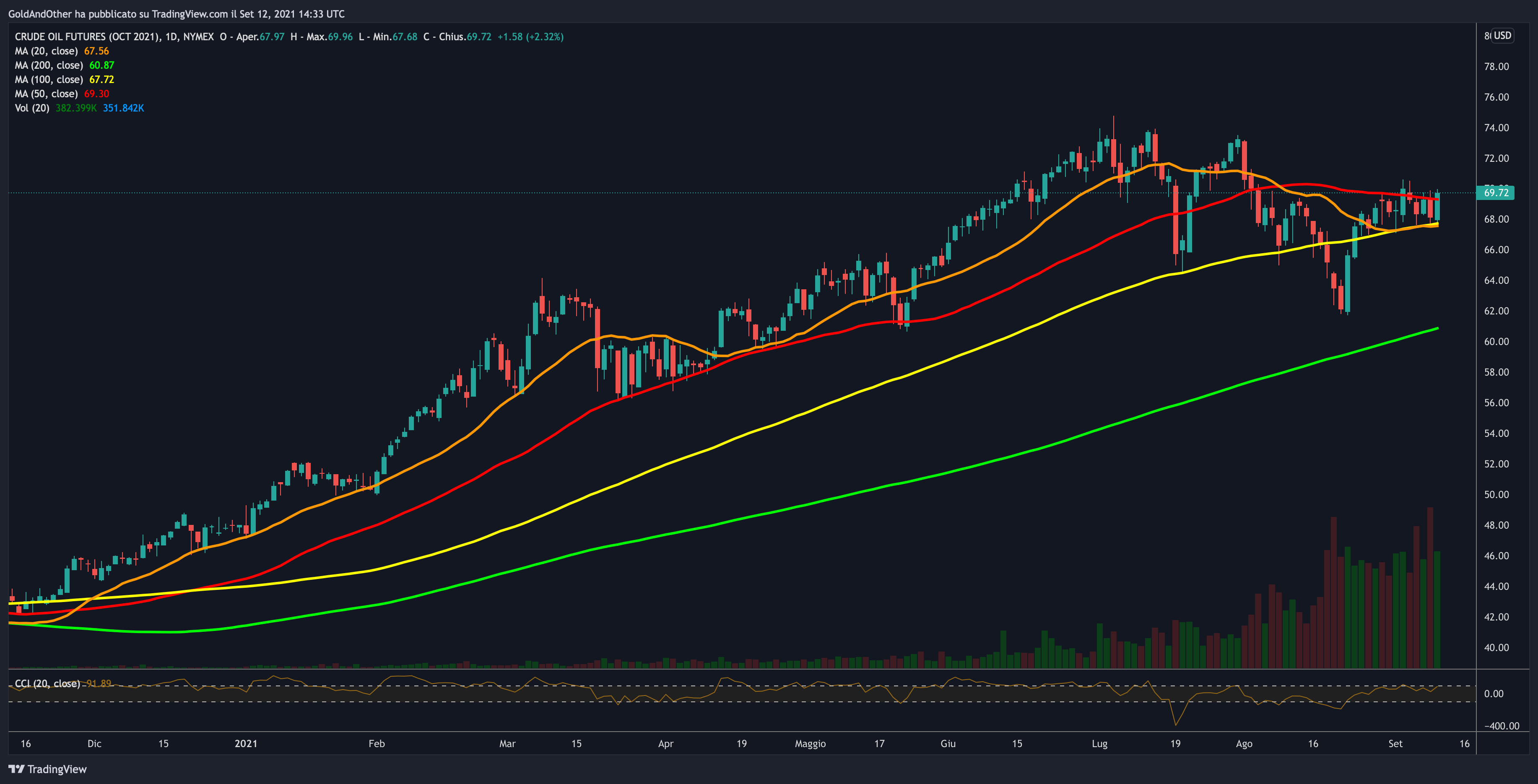Click the MA (200, close) legend entry
The width and height of the screenshot is (1538, 784).
point(49,65)
